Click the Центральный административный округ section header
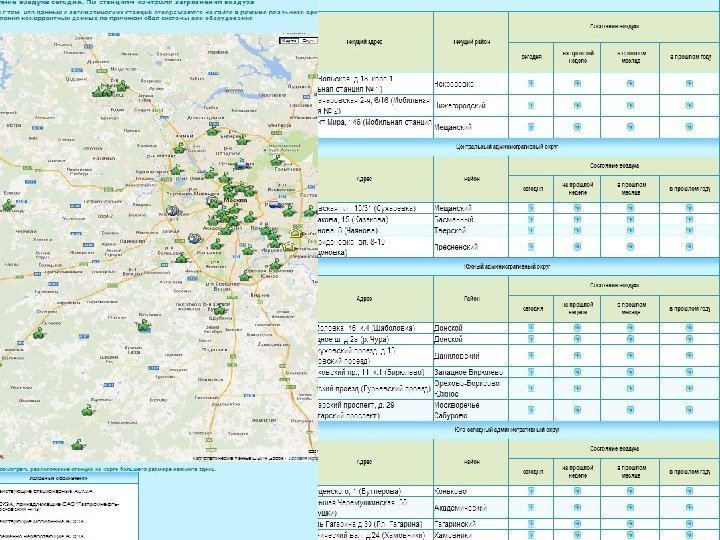 pyautogui.click(x=506, y=146)
